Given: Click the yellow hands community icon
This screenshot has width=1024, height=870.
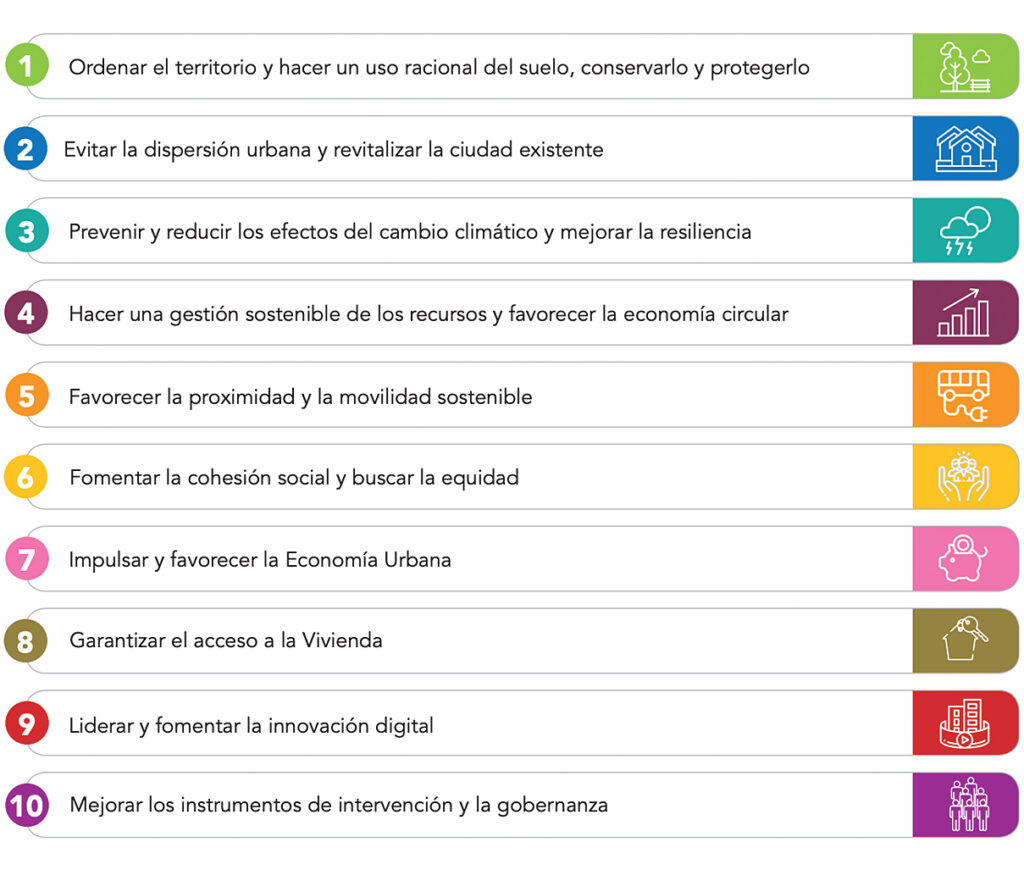Looking at the screenshot, I should pos(964,477).
